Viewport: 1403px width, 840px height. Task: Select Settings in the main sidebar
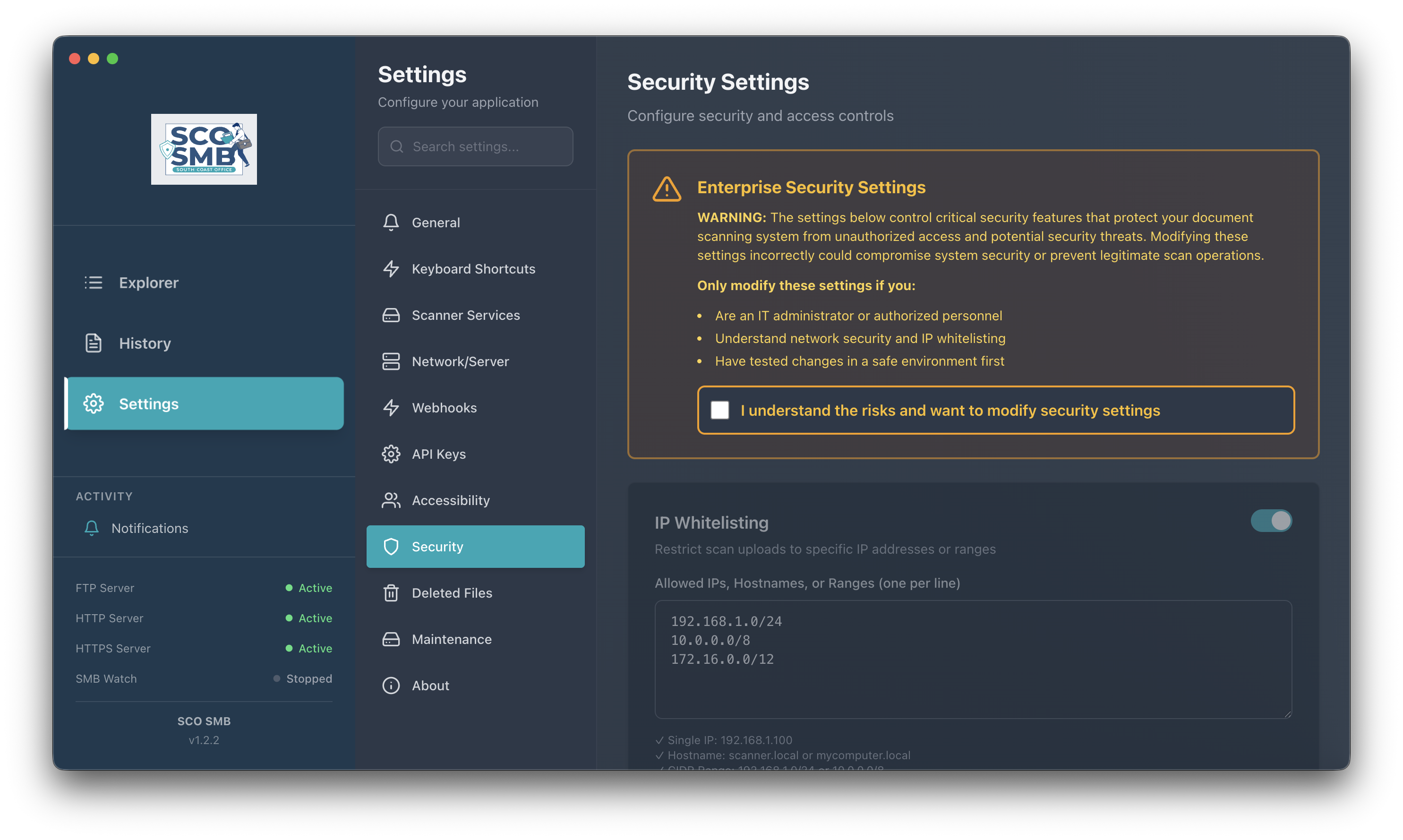tap(204, 403)
